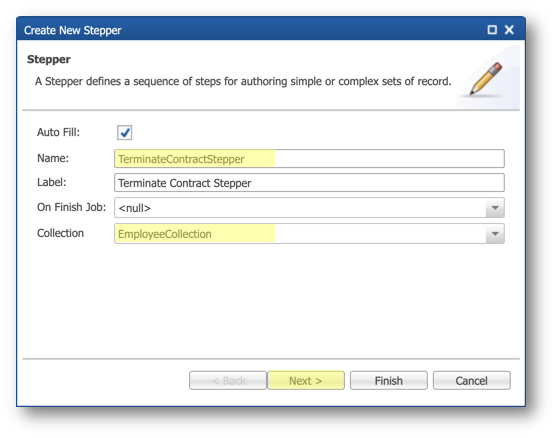Click the Stepper heading text
Screen dimensions: 557x438
[49, 59]
